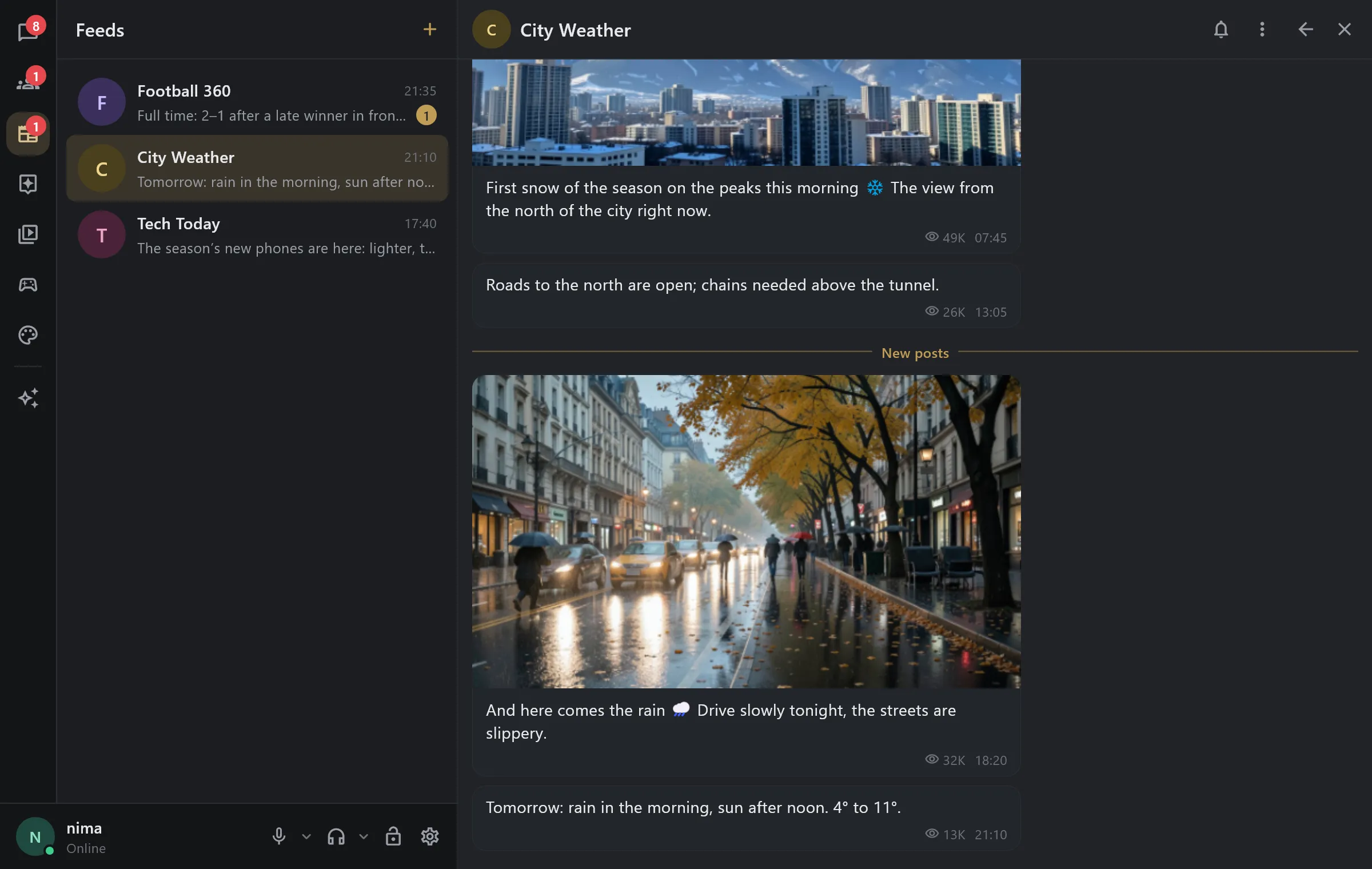Image resolution: width=1372 pixels, height=869 pixels.
Task: Open the video library sidebar icon
Action: 28,234
